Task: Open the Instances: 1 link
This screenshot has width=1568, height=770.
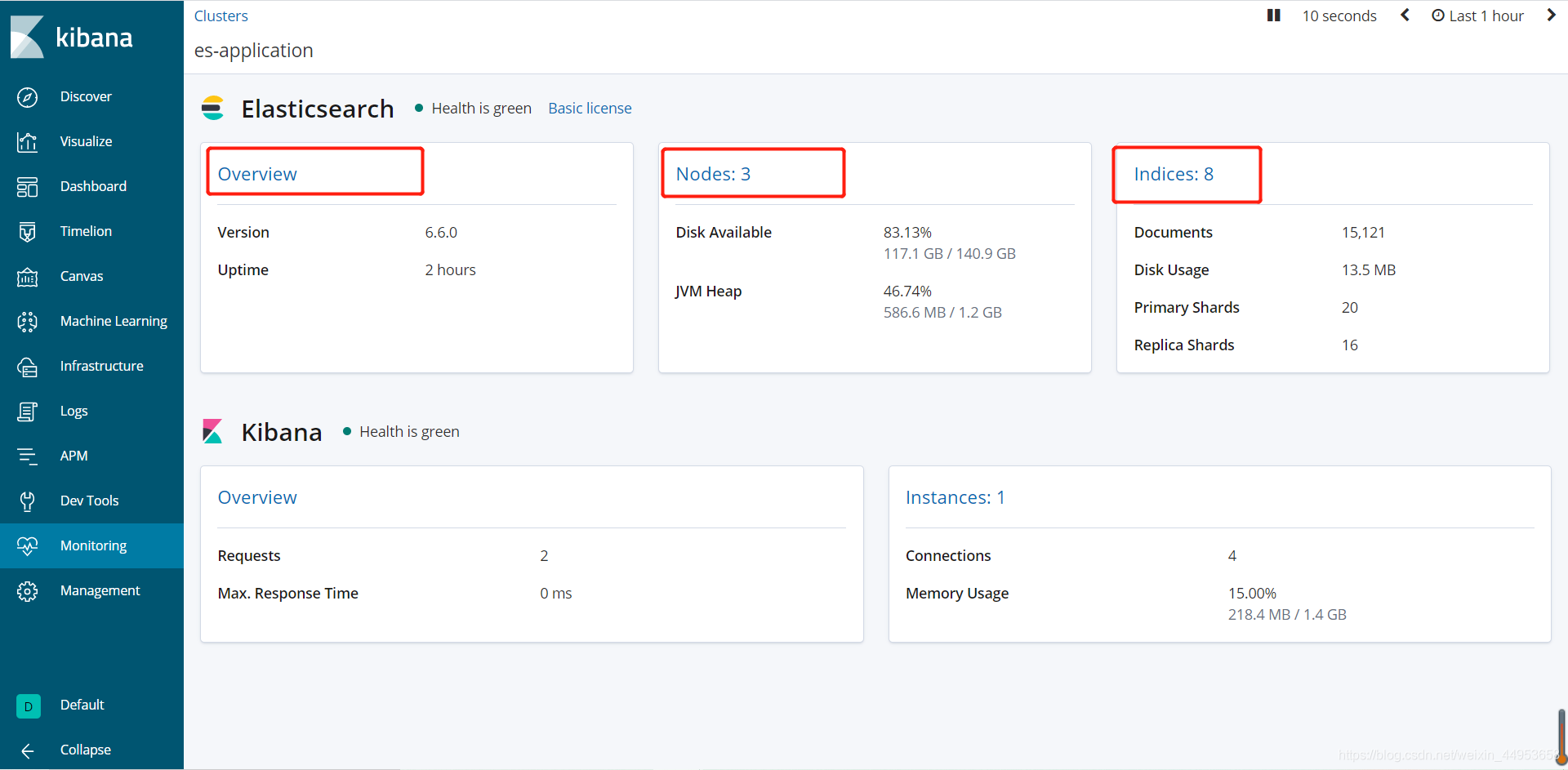Action: coord(955,497)
